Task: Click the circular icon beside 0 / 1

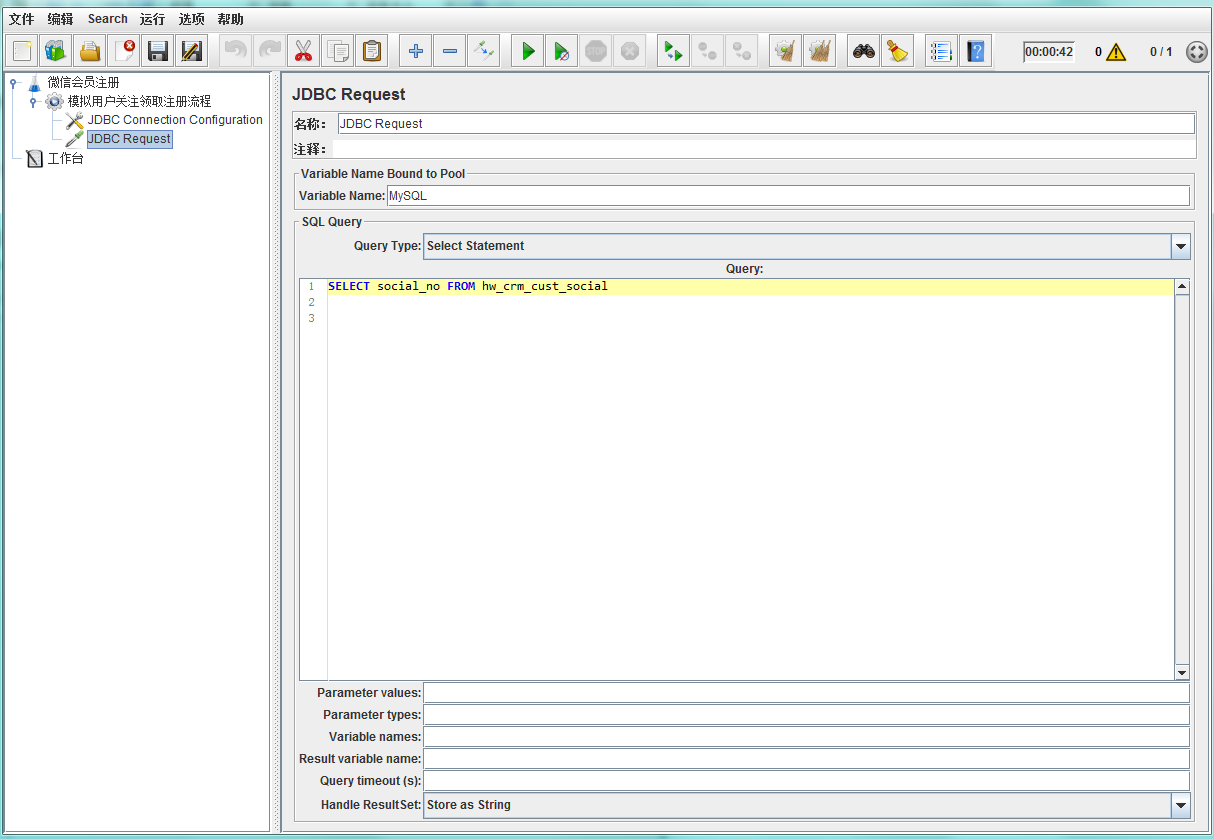Action: tap(1196, 52)
